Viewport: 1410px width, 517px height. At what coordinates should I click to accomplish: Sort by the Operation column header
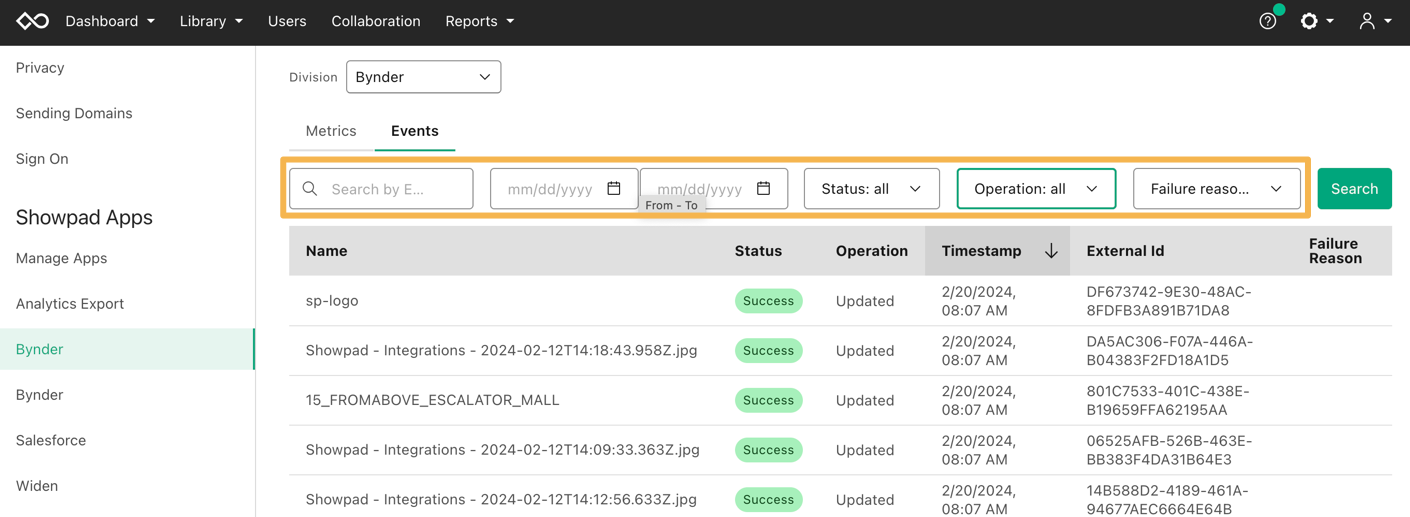point(872,251)
